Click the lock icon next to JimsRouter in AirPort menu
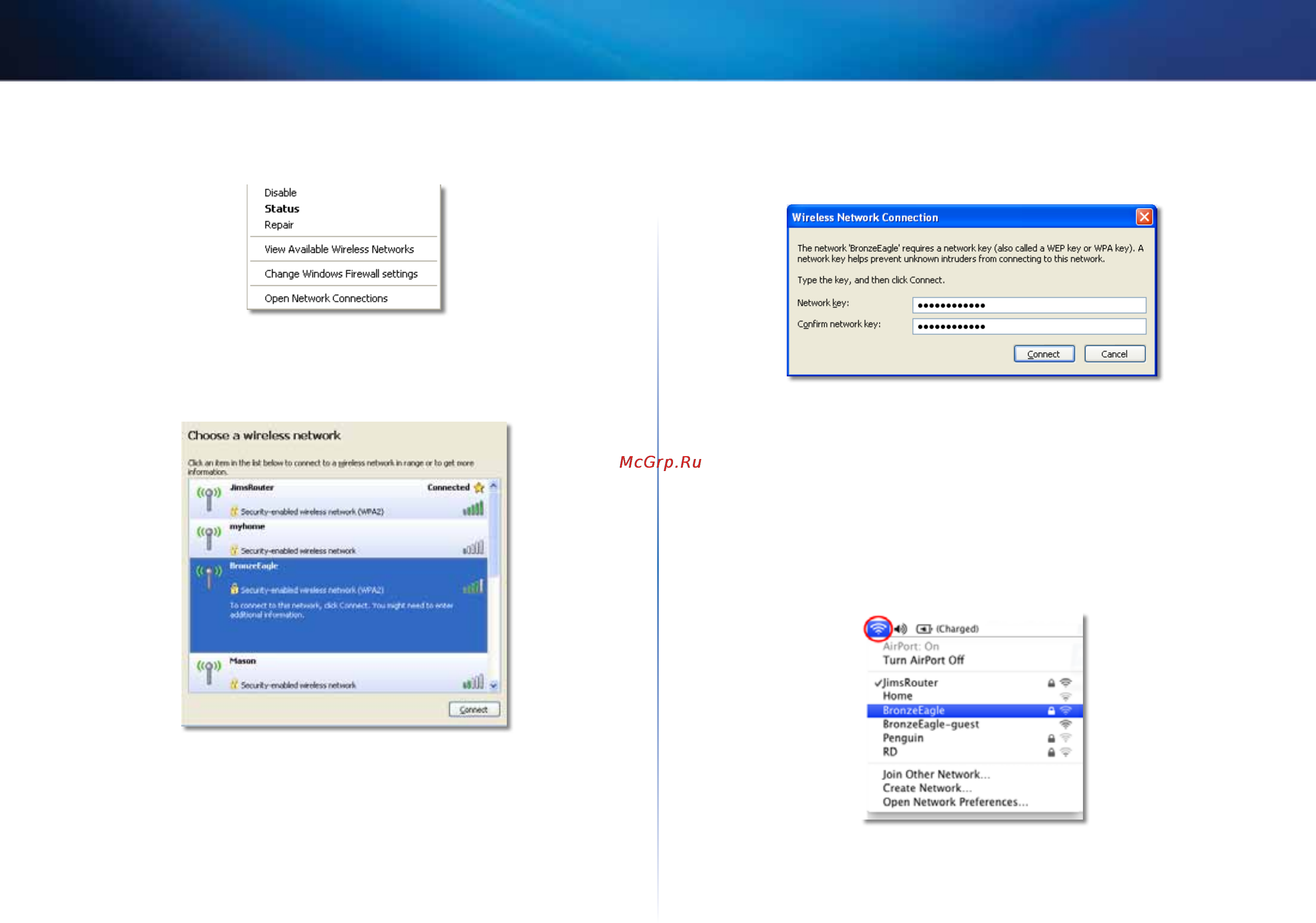This screenshot has width=1316, height=923. coord(1051,683)
